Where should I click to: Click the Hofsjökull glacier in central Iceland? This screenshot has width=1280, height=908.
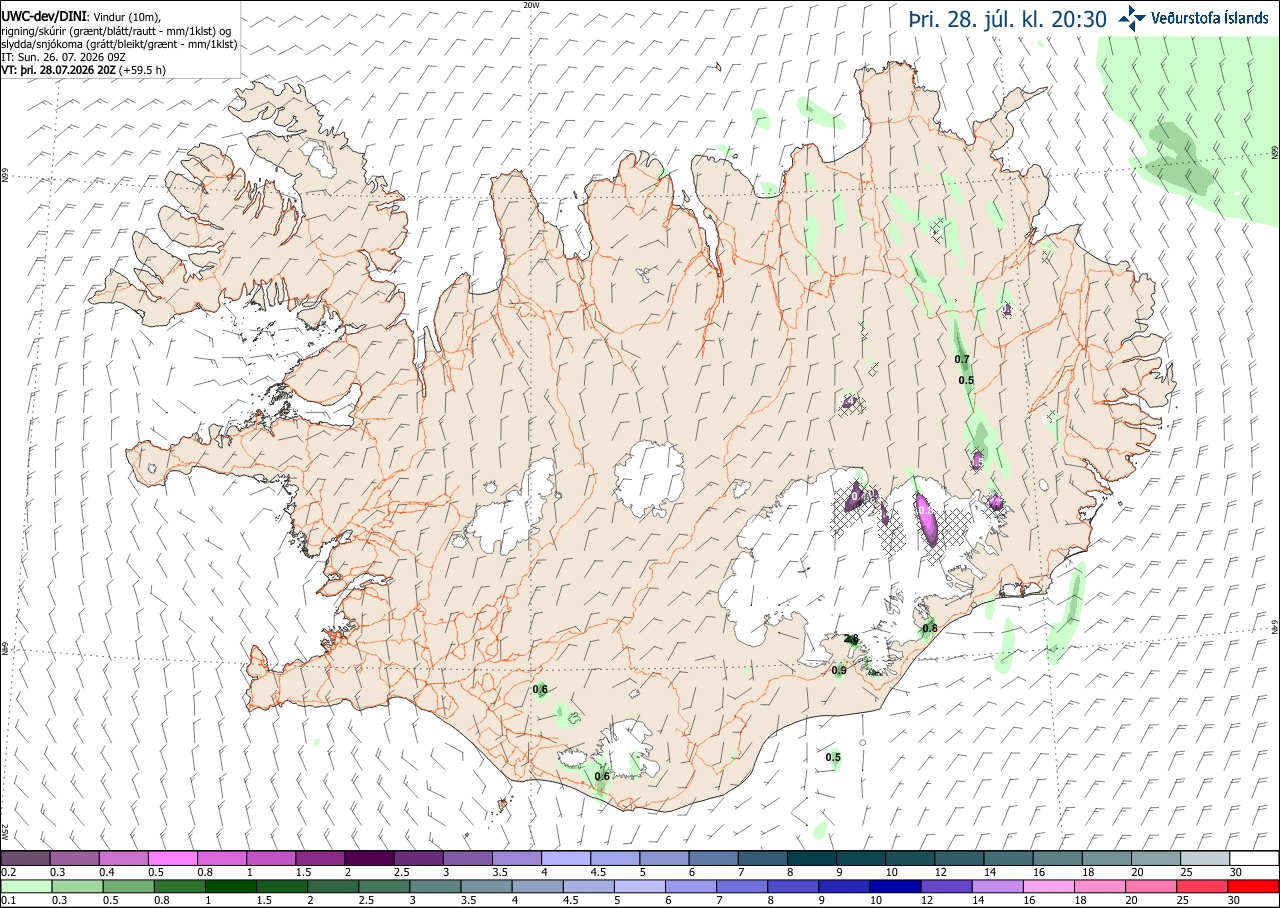coord(650,477)
